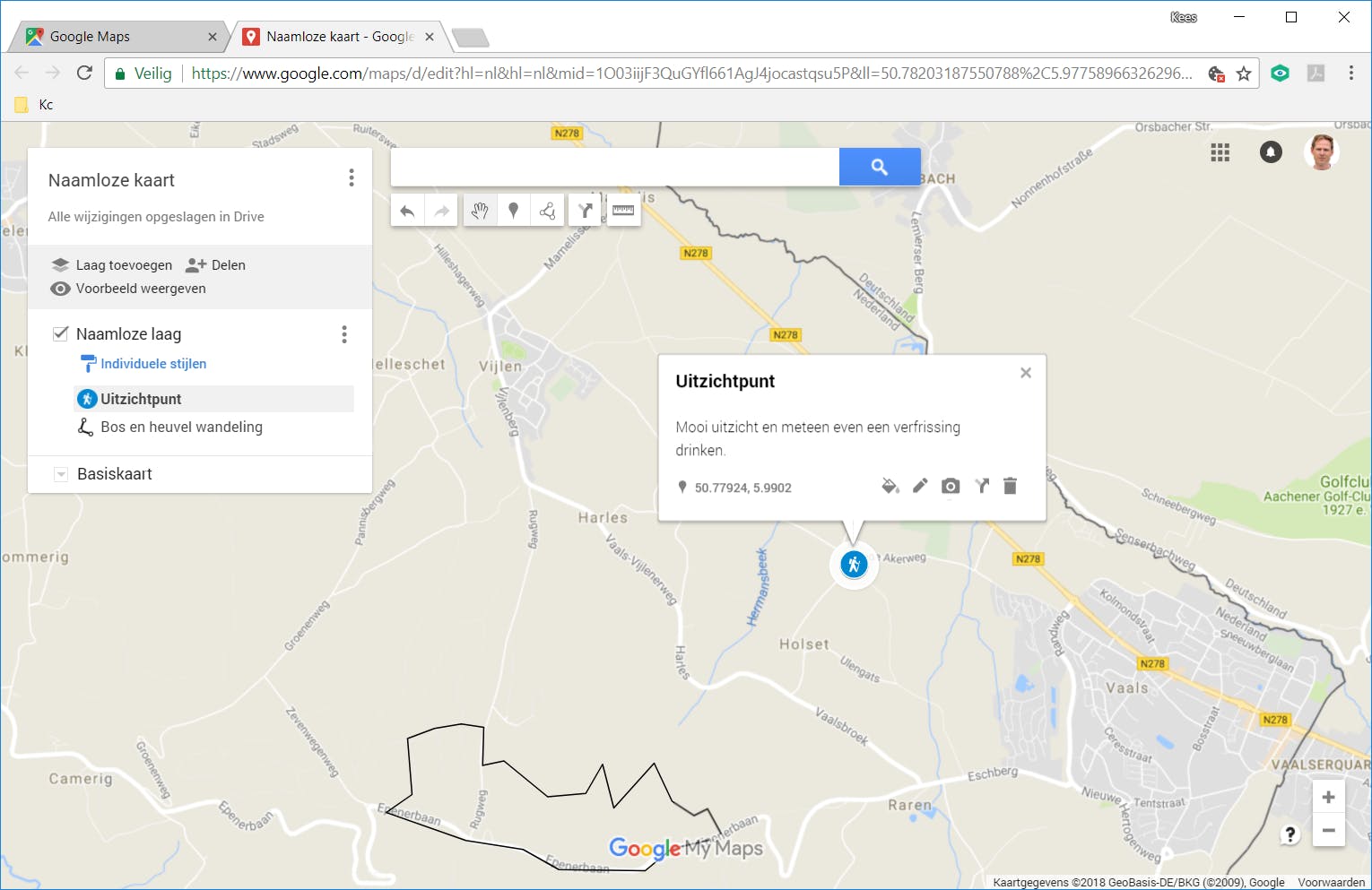Open the Google apps grid
1372x890 pixels.
click(1220, 152)
